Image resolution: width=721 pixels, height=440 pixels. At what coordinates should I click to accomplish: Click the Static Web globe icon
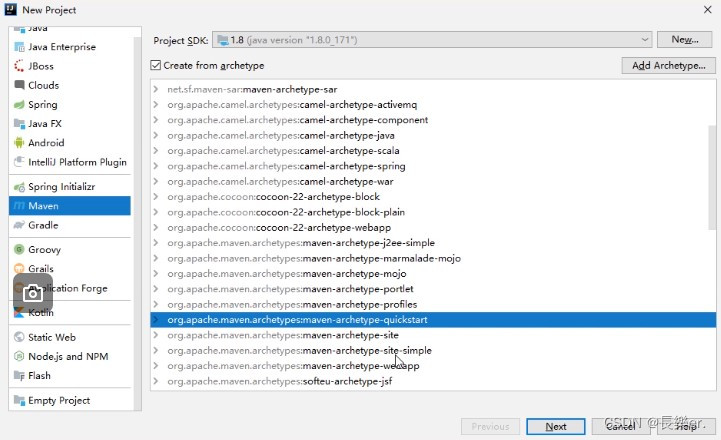[19, 337]
